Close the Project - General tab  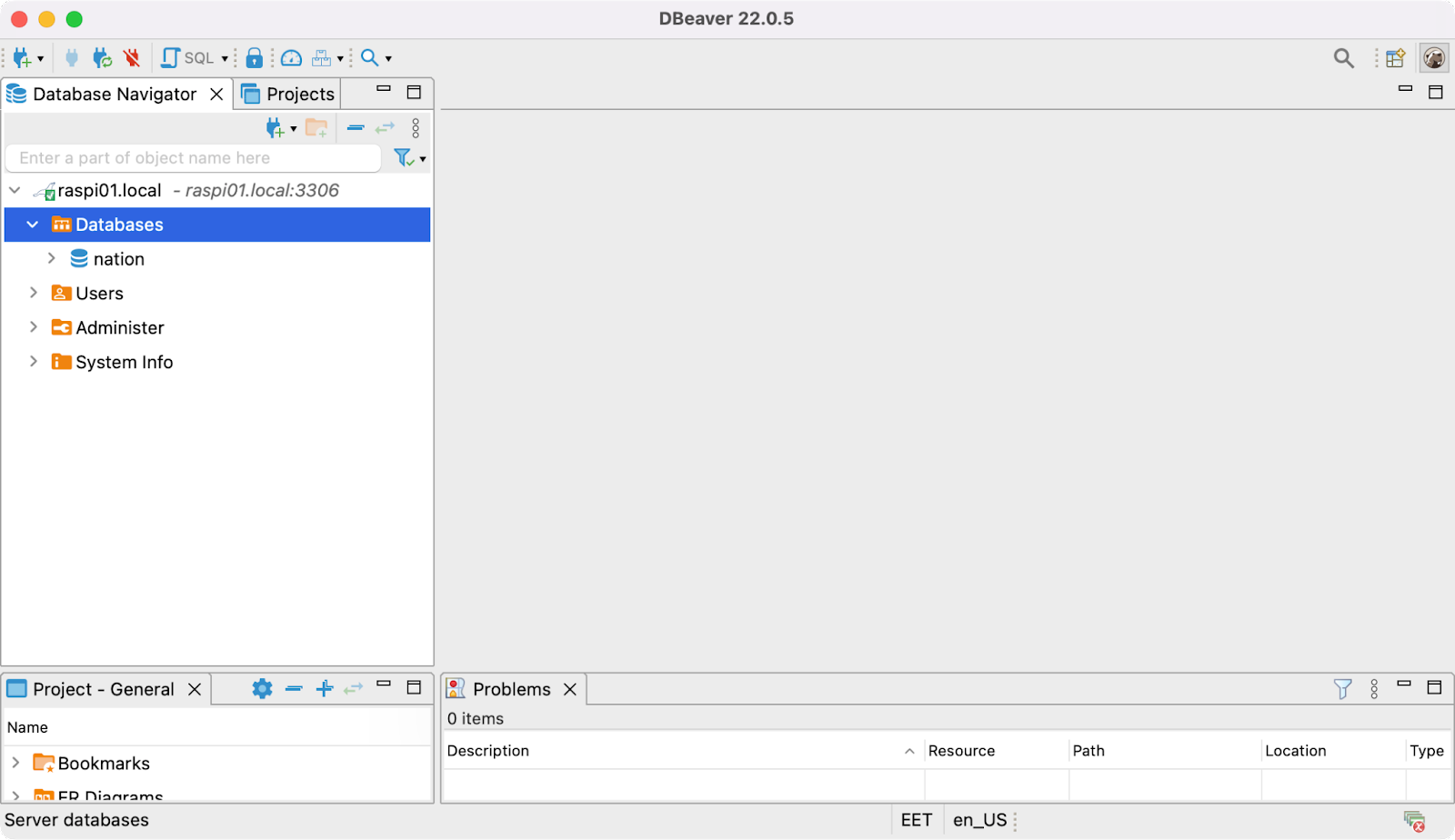195,689
